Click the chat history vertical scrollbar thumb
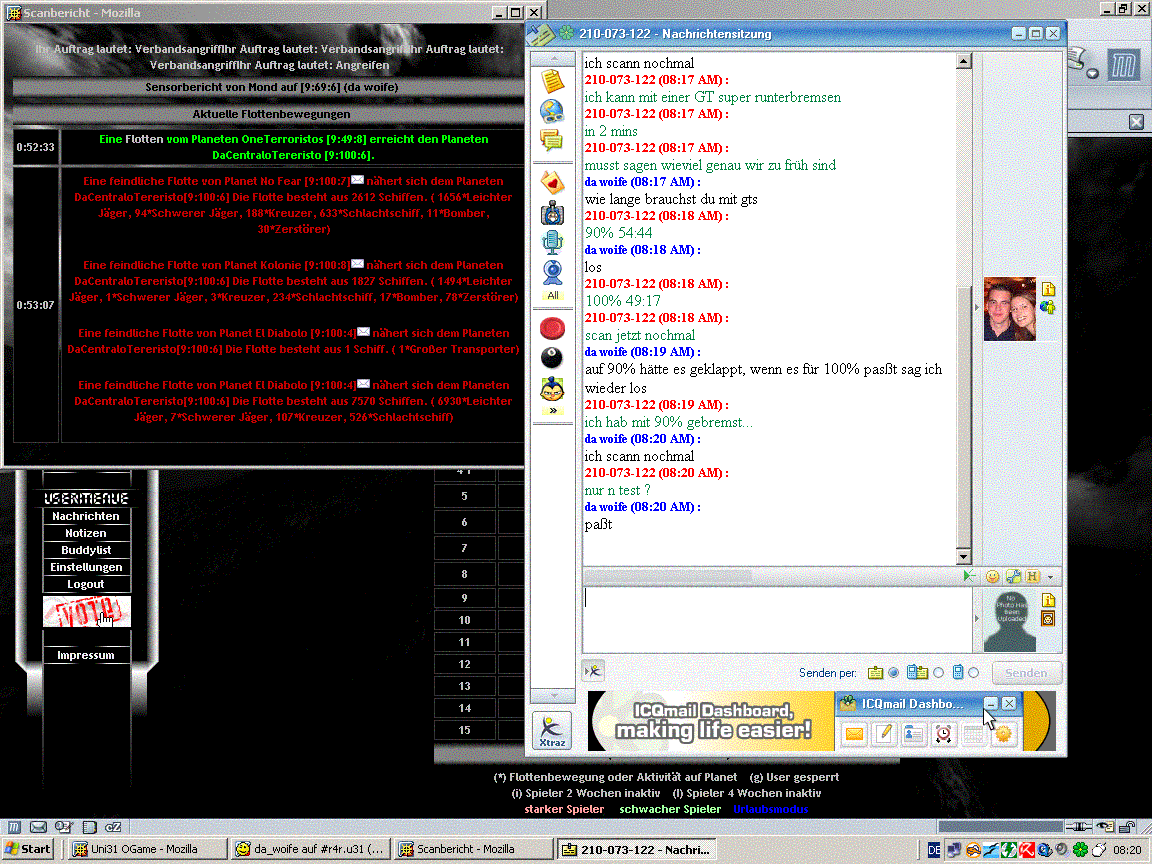 coord(964,417)
